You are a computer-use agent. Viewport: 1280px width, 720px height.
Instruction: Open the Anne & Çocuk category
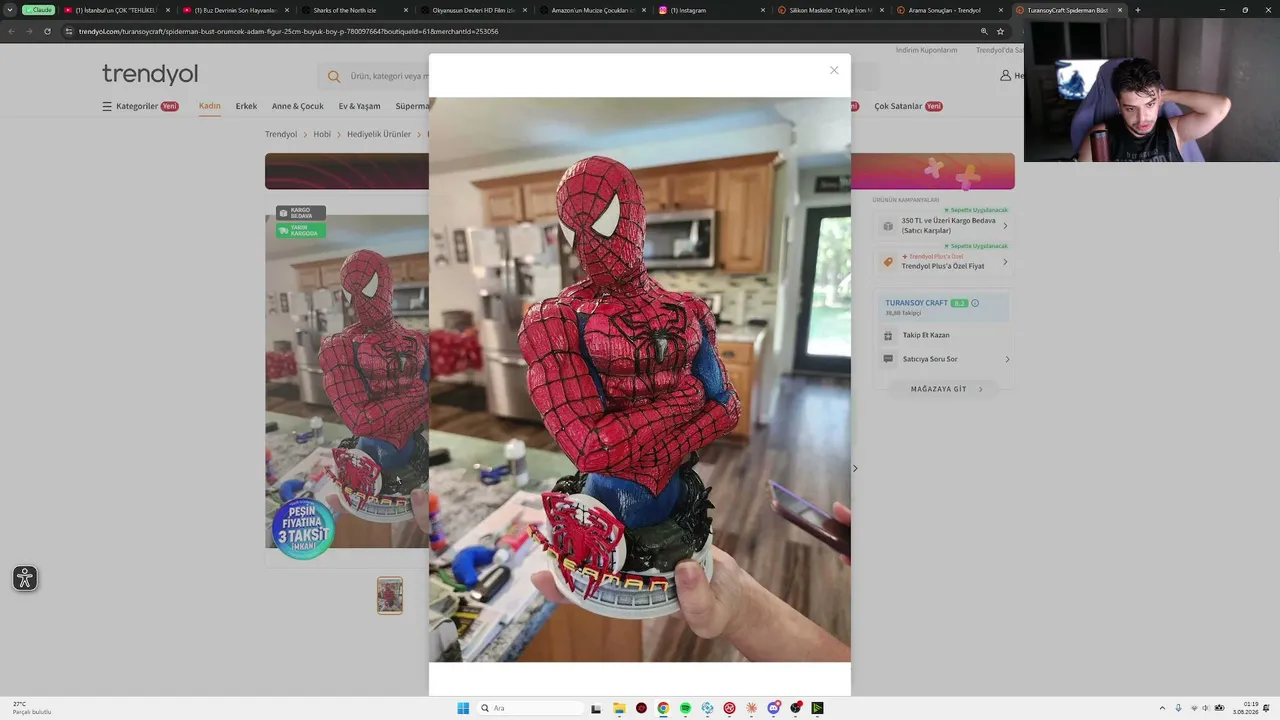298,106
